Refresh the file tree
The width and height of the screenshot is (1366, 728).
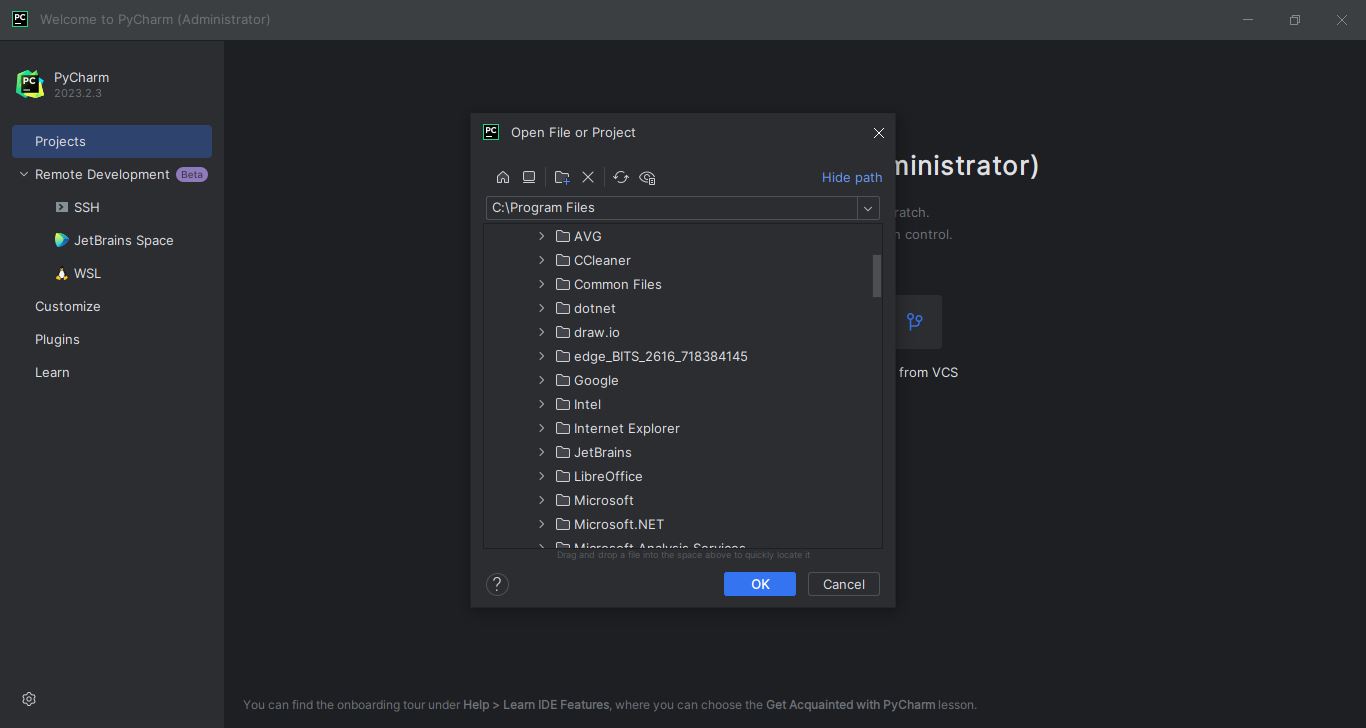[621, 177]
